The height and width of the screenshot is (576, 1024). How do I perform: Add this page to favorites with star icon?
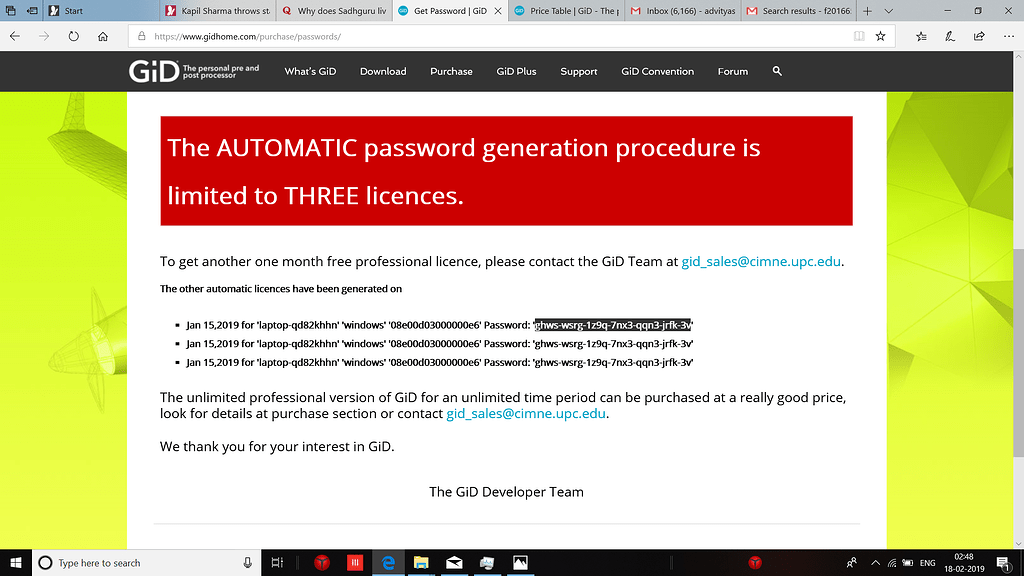pyautogui.click(x=879, y=35)
